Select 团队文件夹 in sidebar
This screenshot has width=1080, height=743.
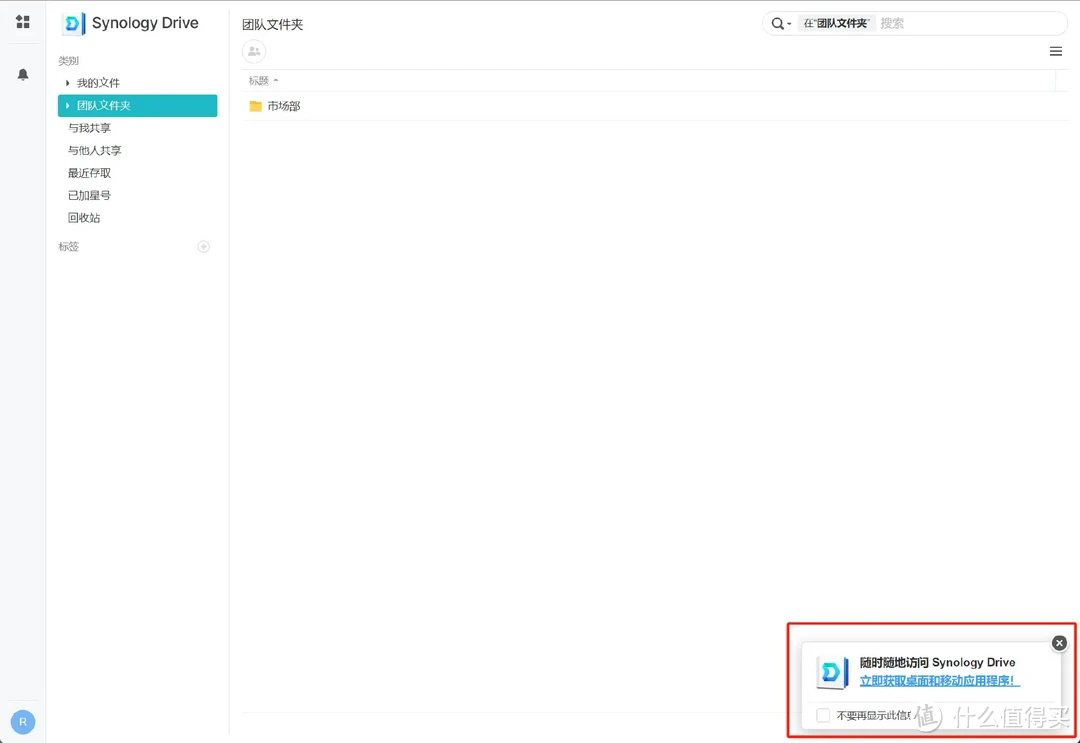tap(138, 105)
